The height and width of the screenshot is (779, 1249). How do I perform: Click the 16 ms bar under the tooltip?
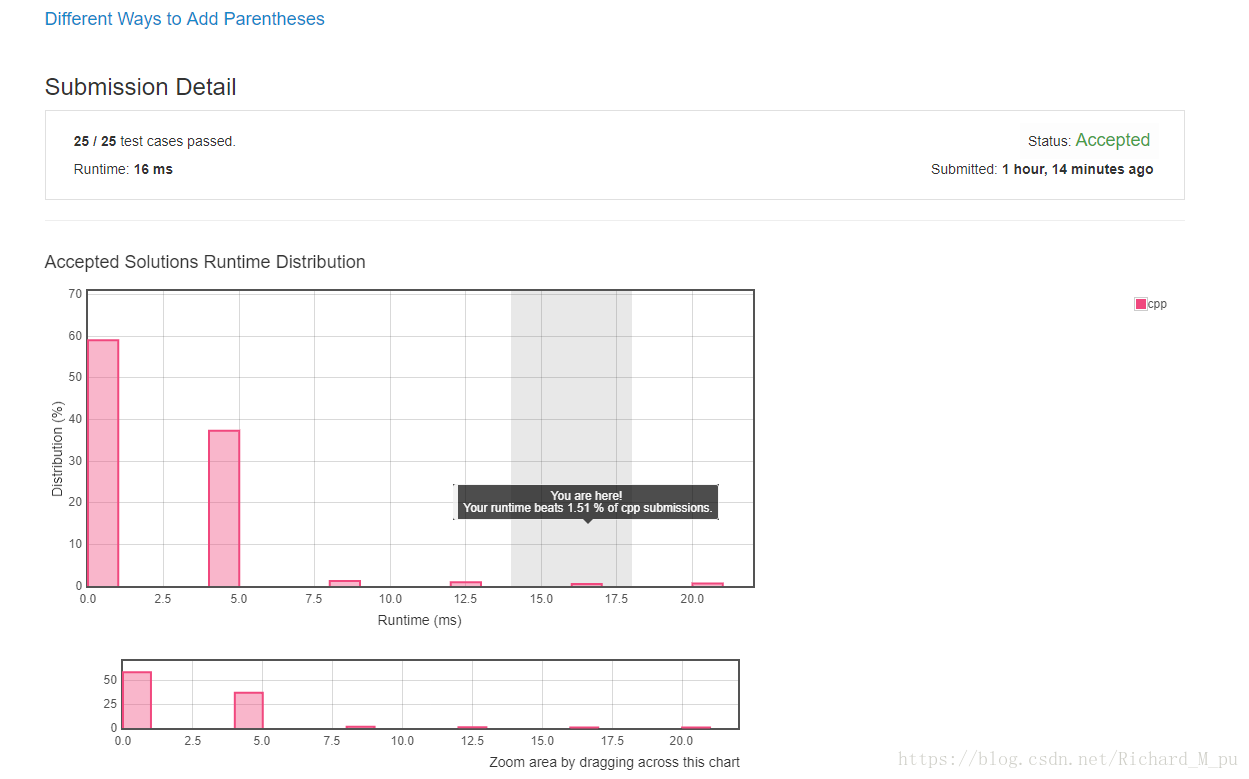point(587,584)
